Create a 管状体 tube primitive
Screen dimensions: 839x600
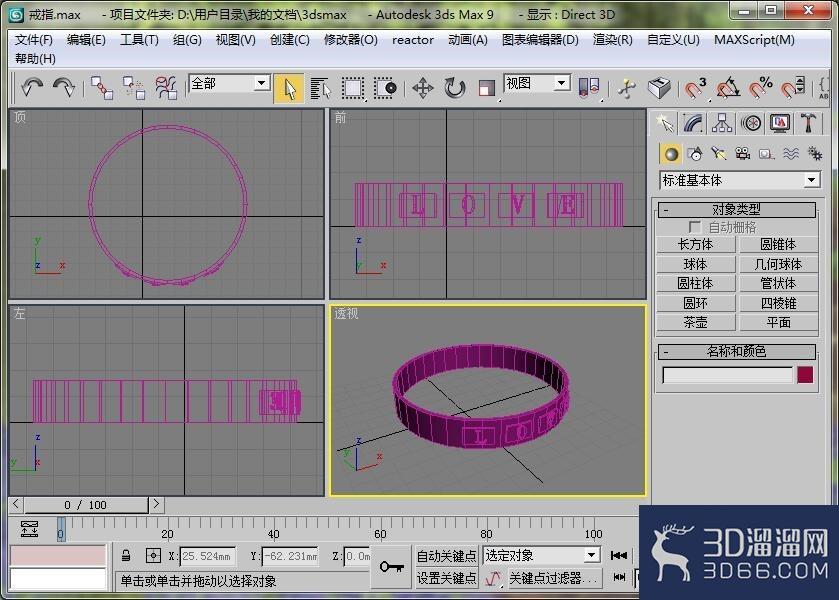(778, 284)
